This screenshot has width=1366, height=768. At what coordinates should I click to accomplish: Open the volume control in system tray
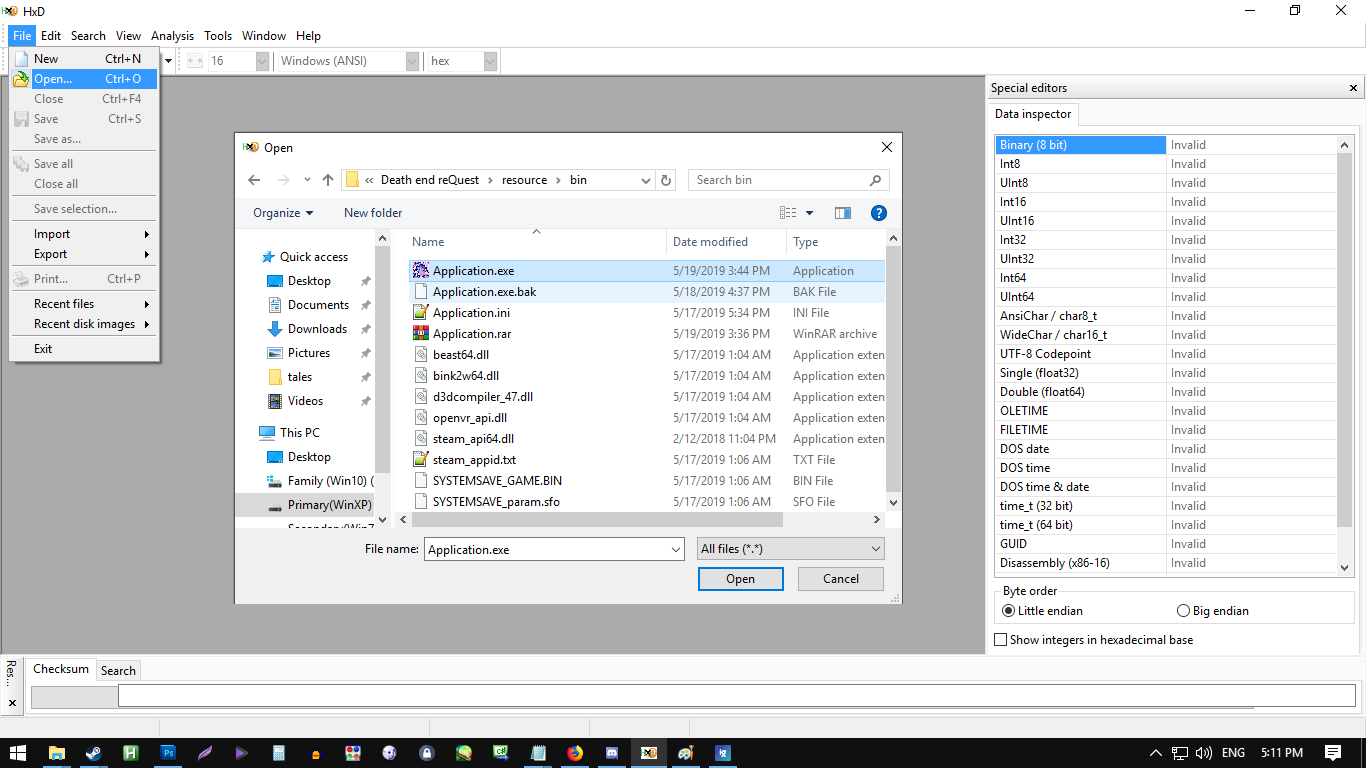point(1203,753)
